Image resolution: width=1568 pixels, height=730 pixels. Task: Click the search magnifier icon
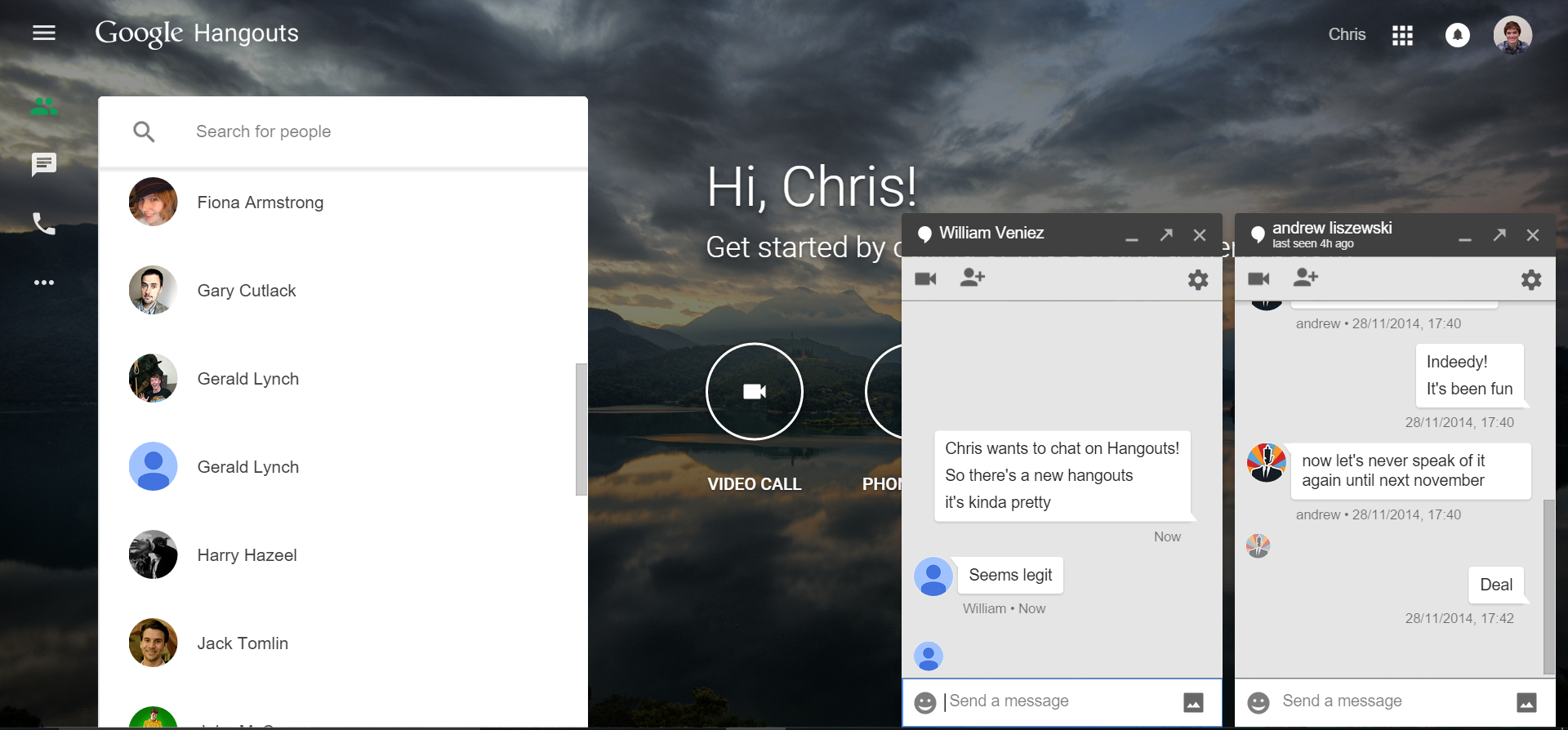(144, 131)
